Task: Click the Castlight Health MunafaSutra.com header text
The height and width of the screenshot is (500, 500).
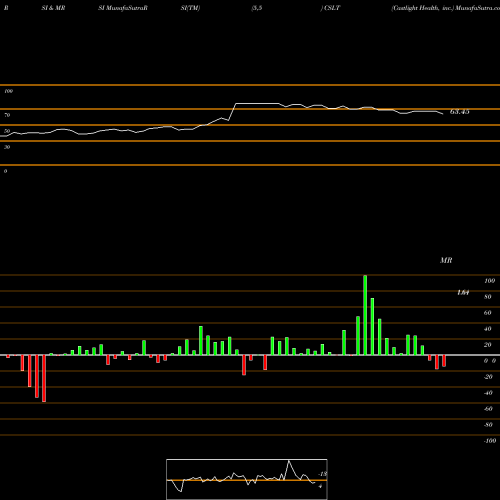Action: [446, 8]
